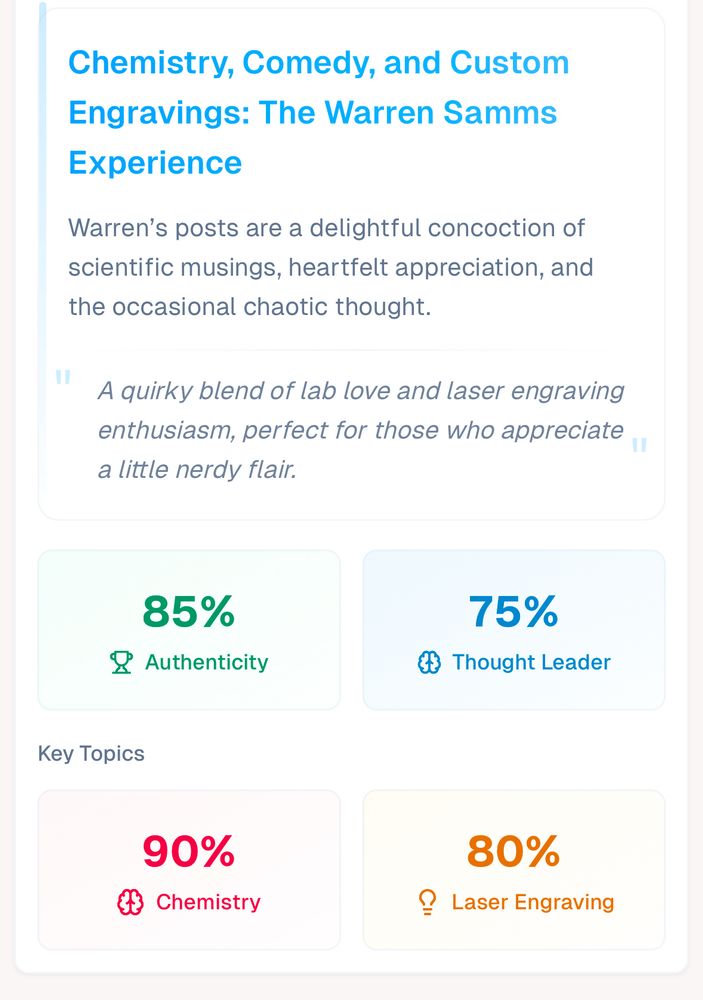The width and height of the screenshot is (703, 1000).
Task: Click the opening quotation mark icon
Action: 63,378
